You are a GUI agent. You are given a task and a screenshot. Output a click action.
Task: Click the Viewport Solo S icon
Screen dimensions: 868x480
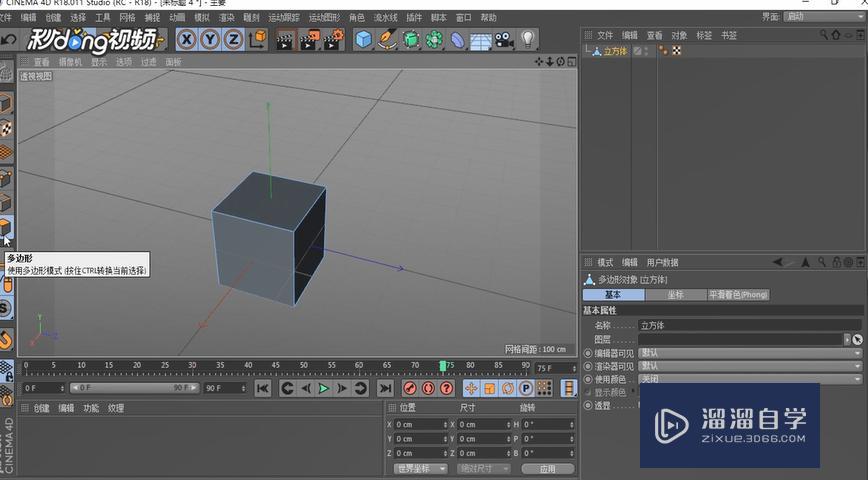pos(6,308)
